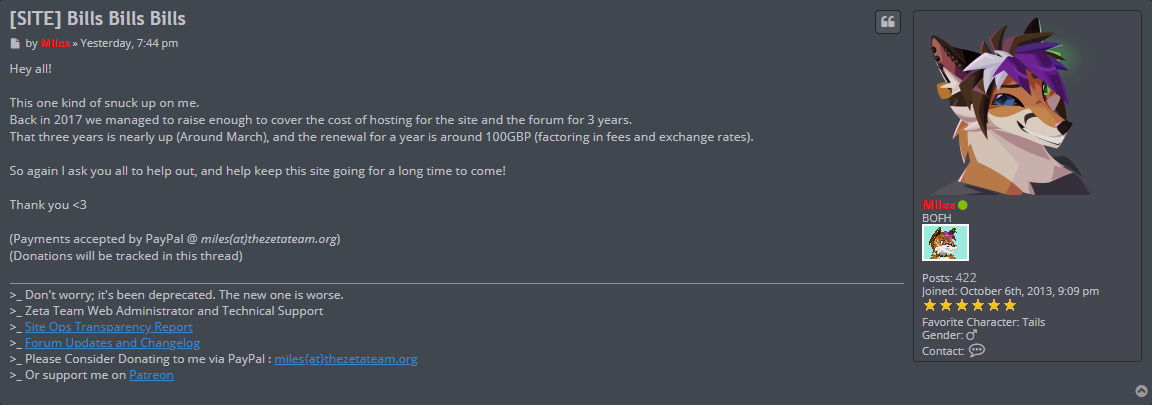Click the male gender symbol icon
The width and height of the screenshot is (1152, 405).
[x=971, y=336]
